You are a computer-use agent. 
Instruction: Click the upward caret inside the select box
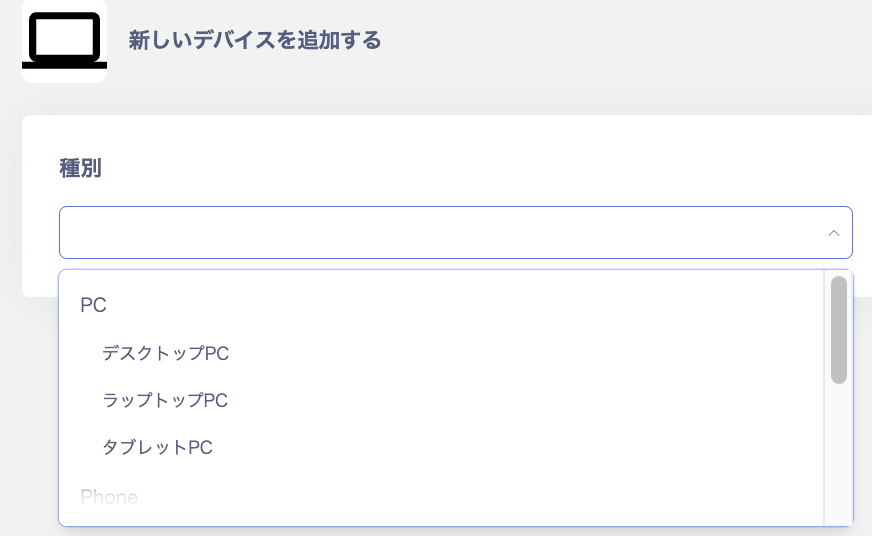click(833, 233)
